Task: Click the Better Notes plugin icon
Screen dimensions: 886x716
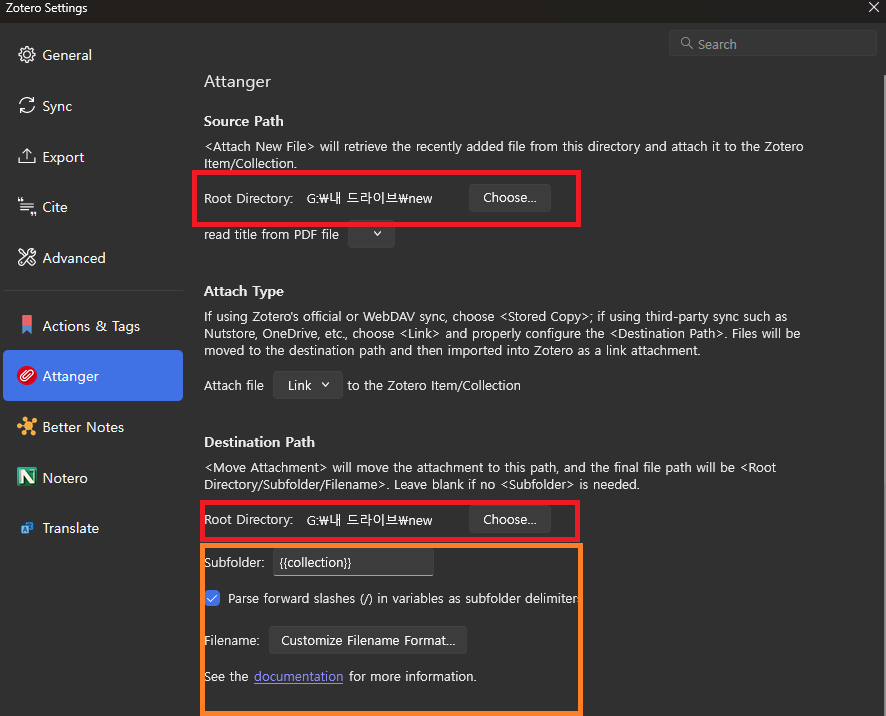Action: click(27, 427)
